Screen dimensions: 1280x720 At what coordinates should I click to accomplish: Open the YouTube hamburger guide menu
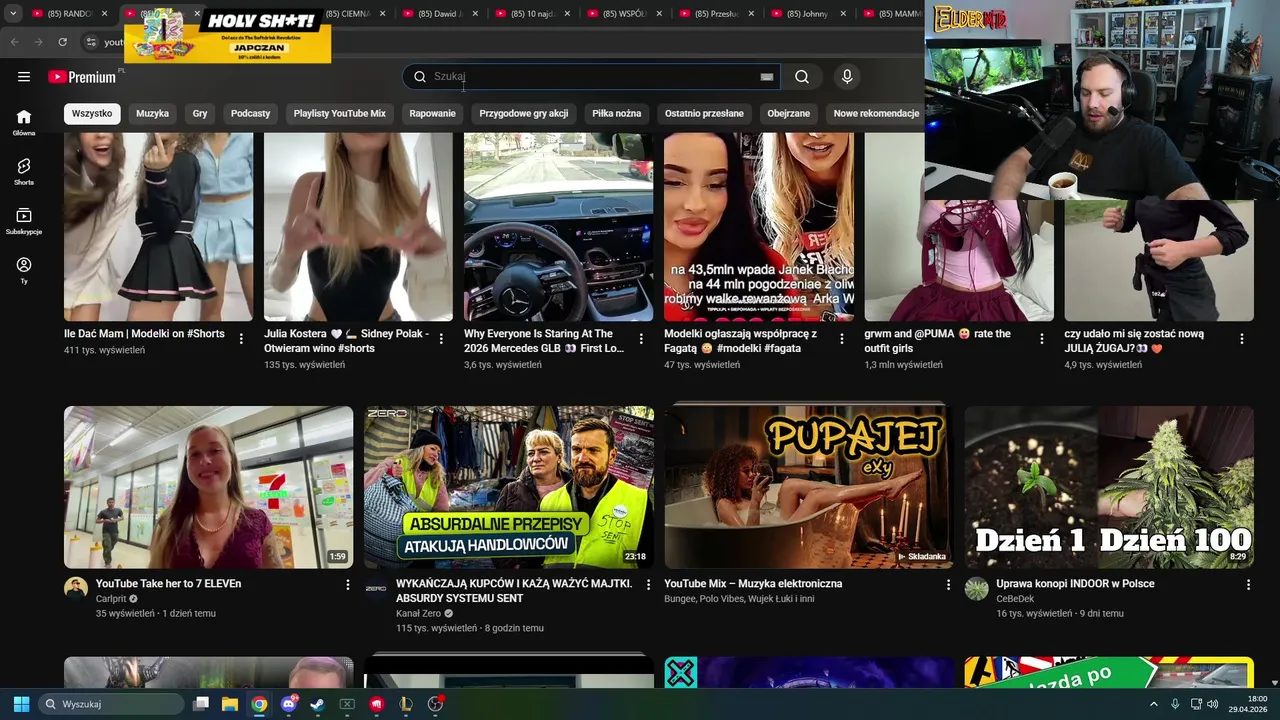click(x=24, y=77)
